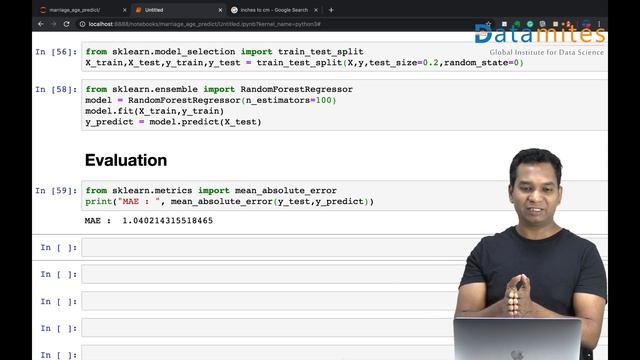Click the MAE : 1.040214315518465 output
Viewport: 640px width, 360px height.
tap(149, 220)
